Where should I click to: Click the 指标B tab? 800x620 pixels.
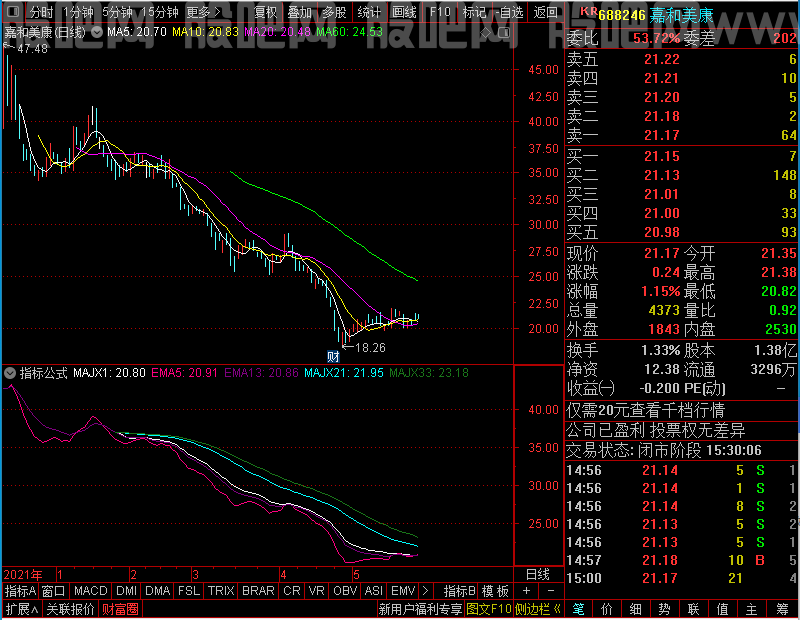pyautogui.click(x=460, y=591)
